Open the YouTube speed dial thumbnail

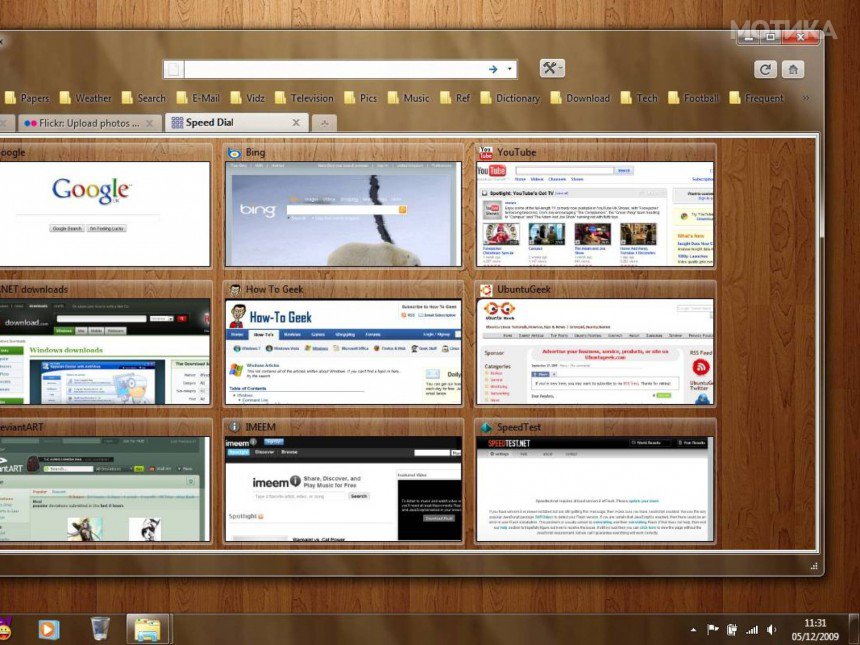(595, 214)
